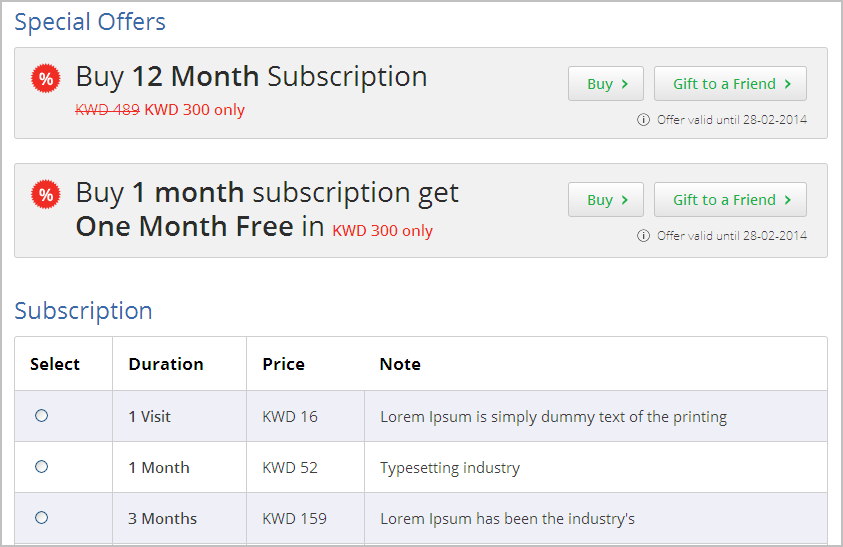
Task: Gift the One Month Free offer to a friend
Action: click(730, 200)
